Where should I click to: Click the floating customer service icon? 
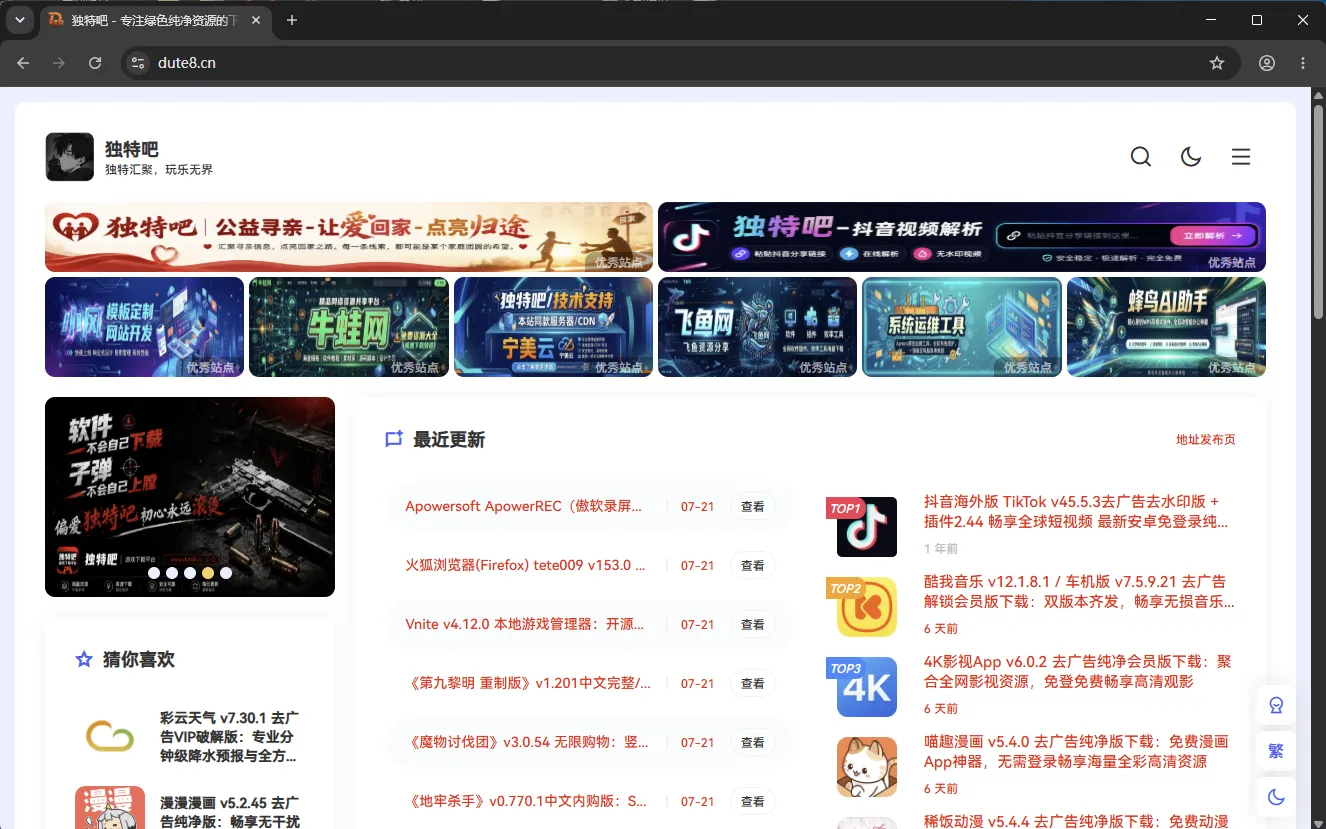[1276, 705]
